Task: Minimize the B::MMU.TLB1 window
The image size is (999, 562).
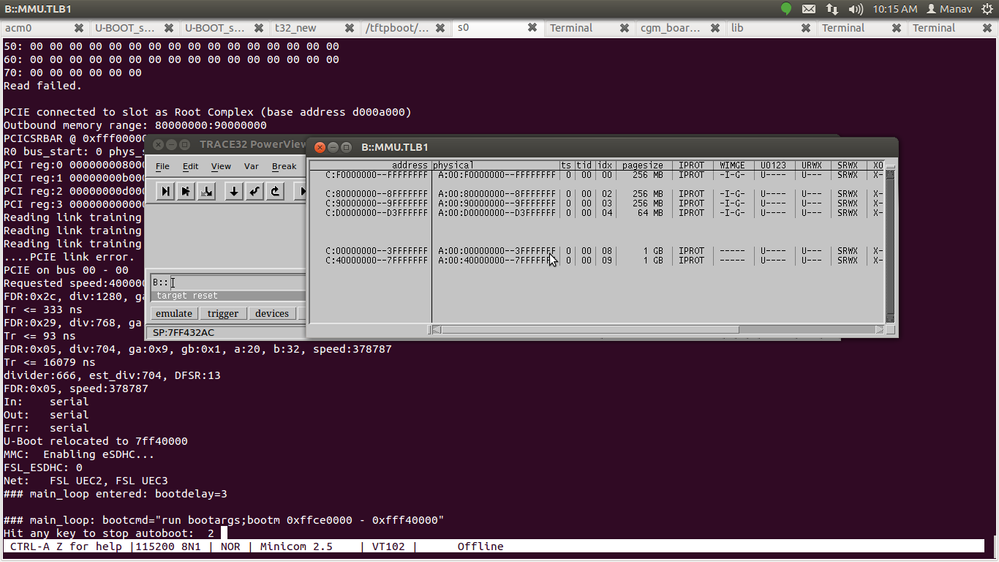Action: click(333, 147)
